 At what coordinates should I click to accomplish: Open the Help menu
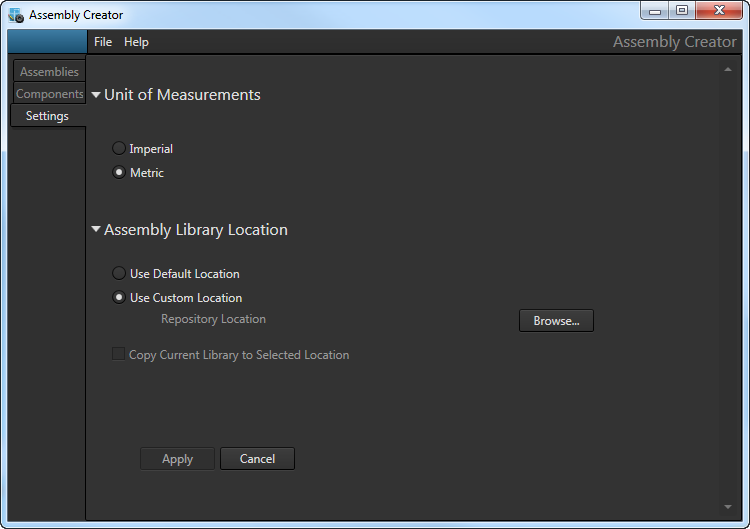click(x=136, y=42)
